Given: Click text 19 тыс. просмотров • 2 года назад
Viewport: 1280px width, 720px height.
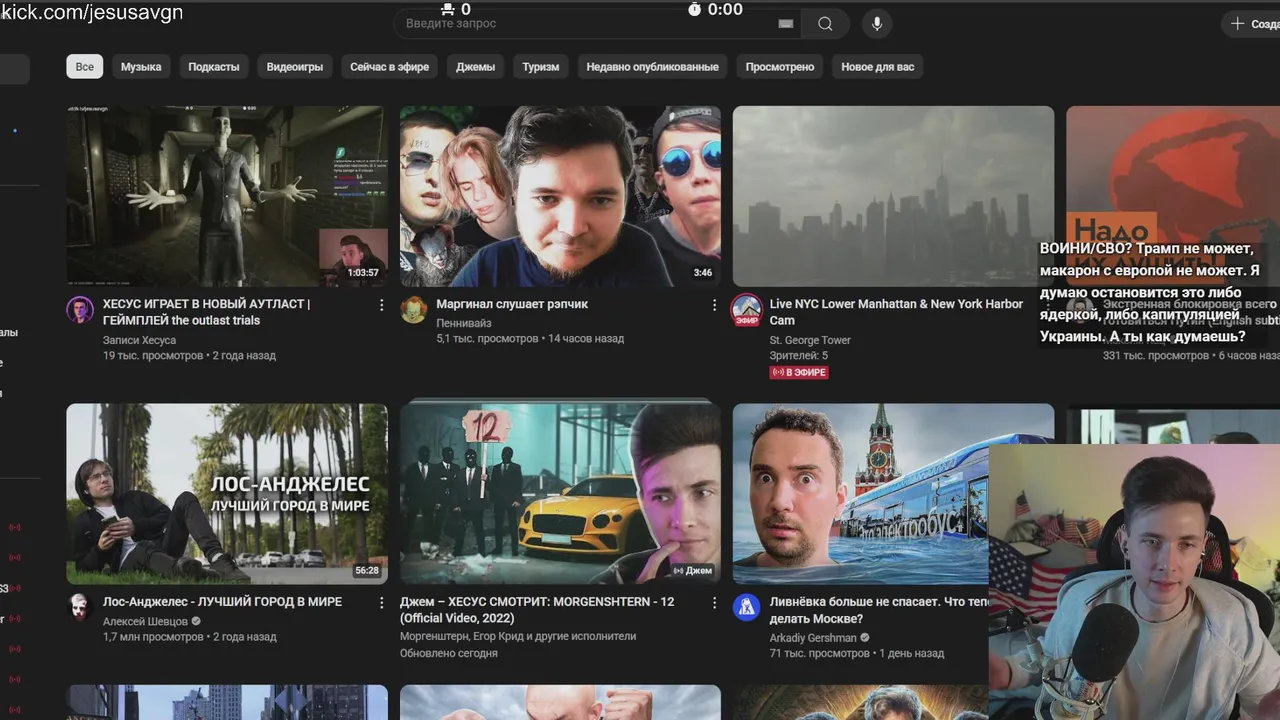Looking at the screenshot, I should pyautogui.click(x=189, y=355).
